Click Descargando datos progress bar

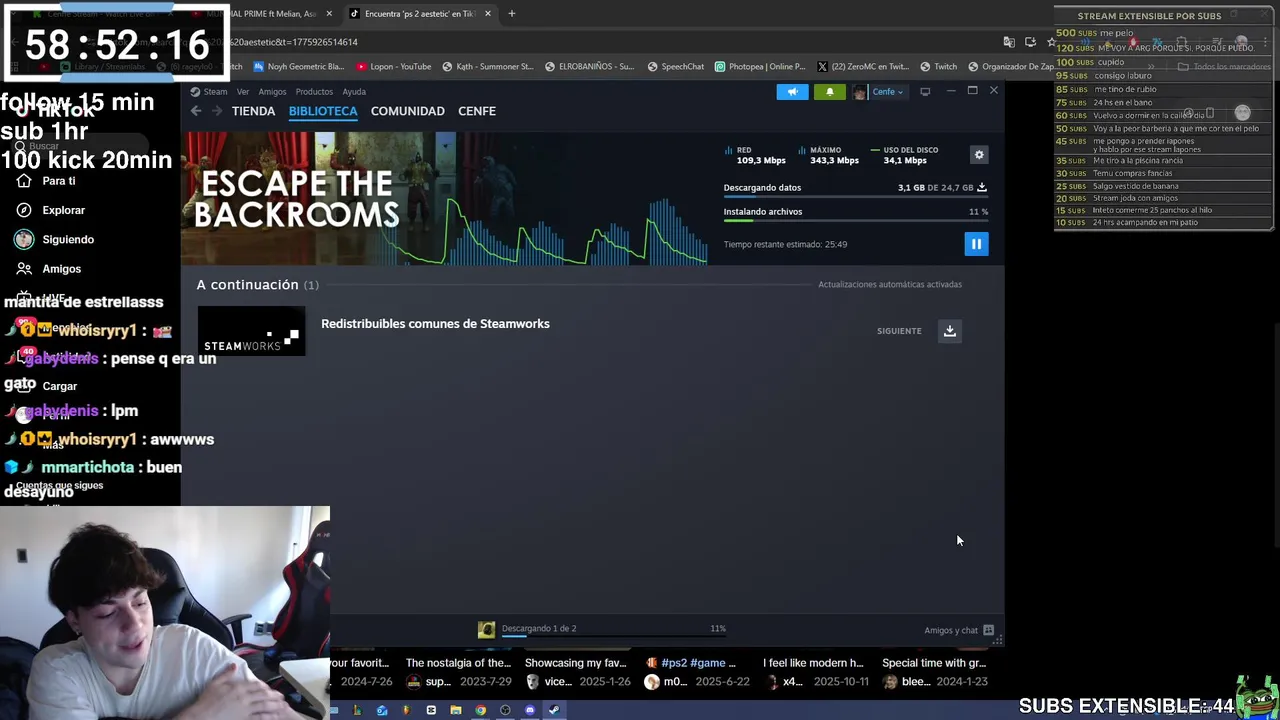tap(856, 197)
